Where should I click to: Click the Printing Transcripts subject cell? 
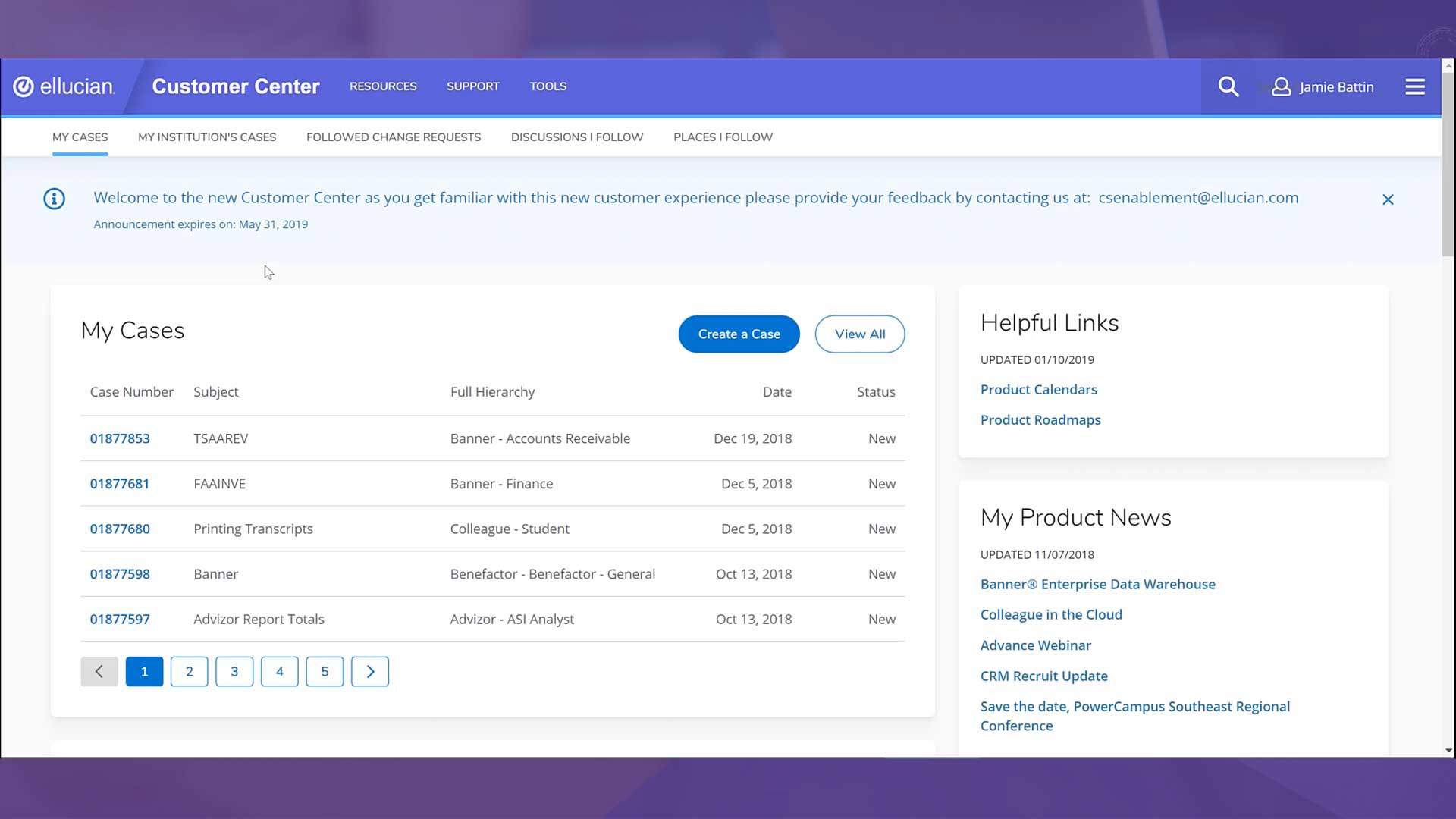pos(253,529)
